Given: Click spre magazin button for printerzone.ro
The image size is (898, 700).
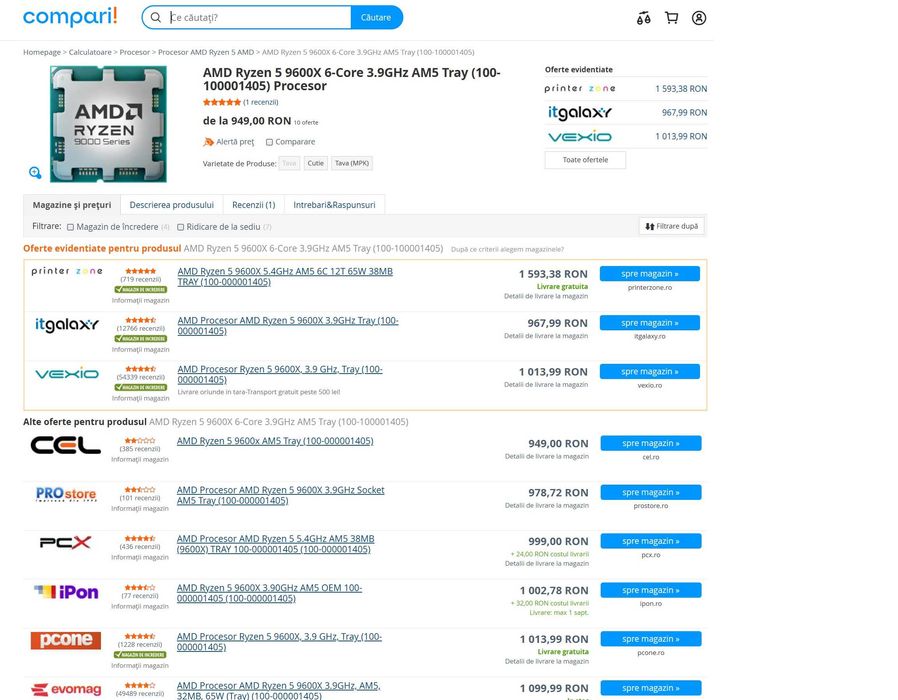Looking at the screenshot, I should [649, 274].
